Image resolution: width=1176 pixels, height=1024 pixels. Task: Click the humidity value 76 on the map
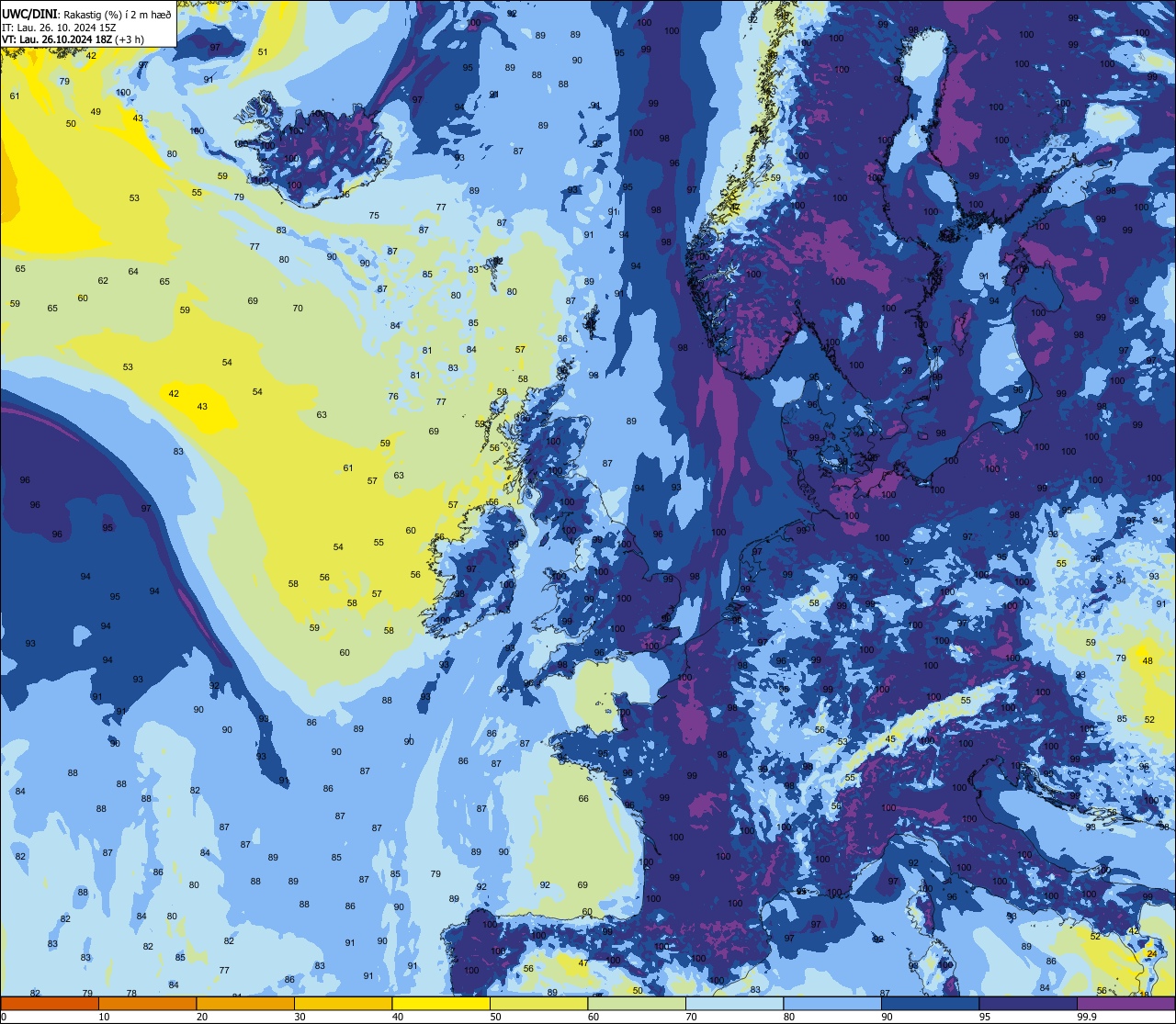393,397
